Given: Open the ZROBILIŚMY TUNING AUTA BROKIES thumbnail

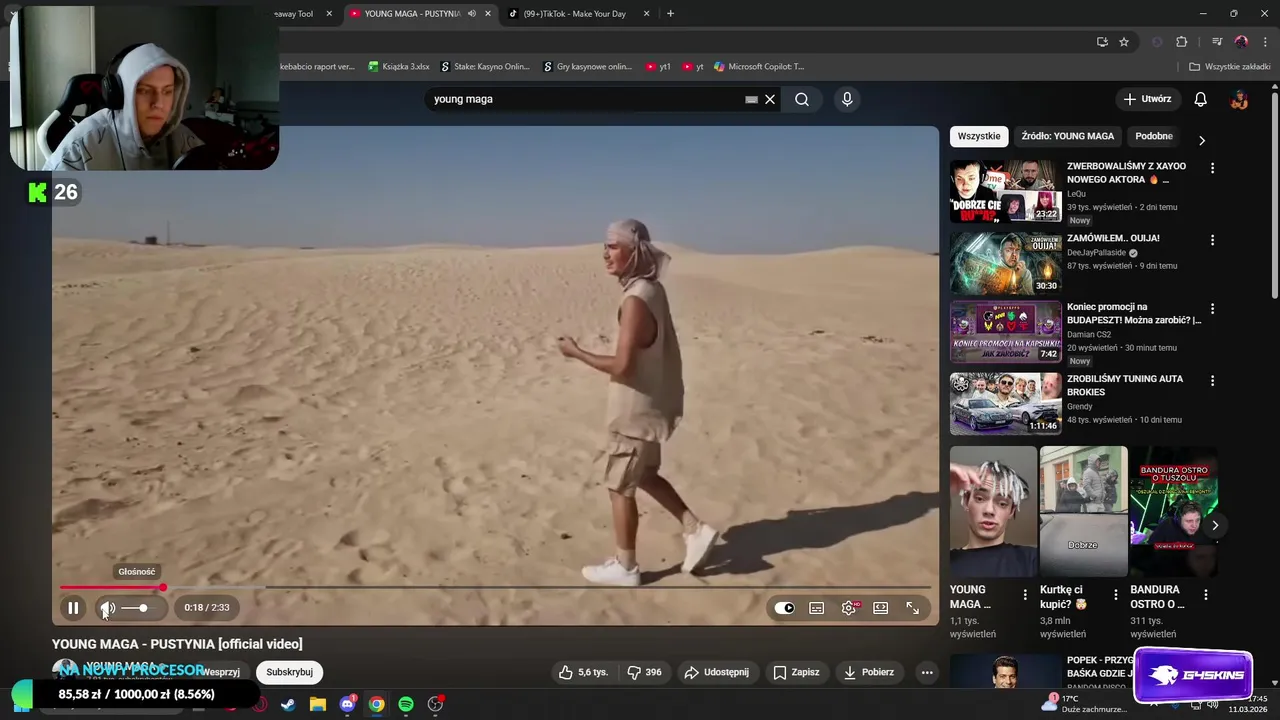Looking at the screenshot, I should pyautogui.click(x=1005, y=404).
